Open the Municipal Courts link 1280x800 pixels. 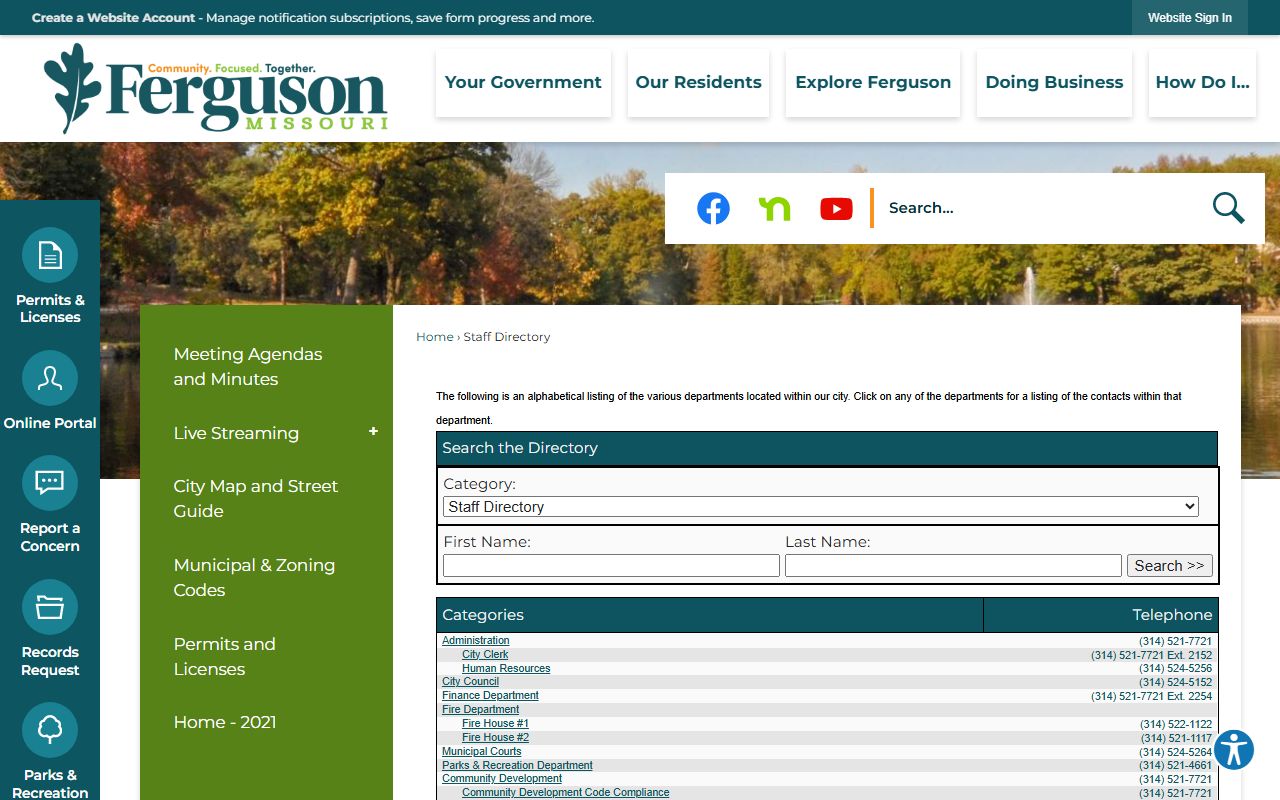482,752
